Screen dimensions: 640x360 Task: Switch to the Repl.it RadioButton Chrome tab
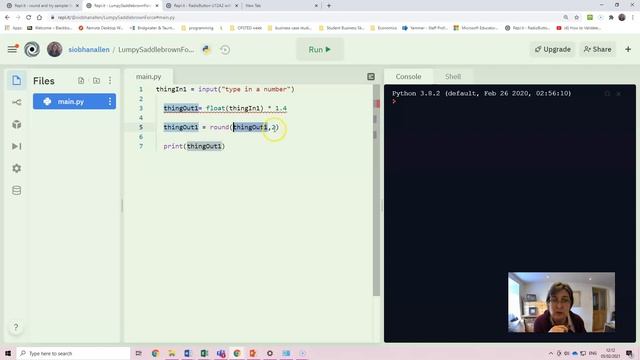[x=202, y=6]
